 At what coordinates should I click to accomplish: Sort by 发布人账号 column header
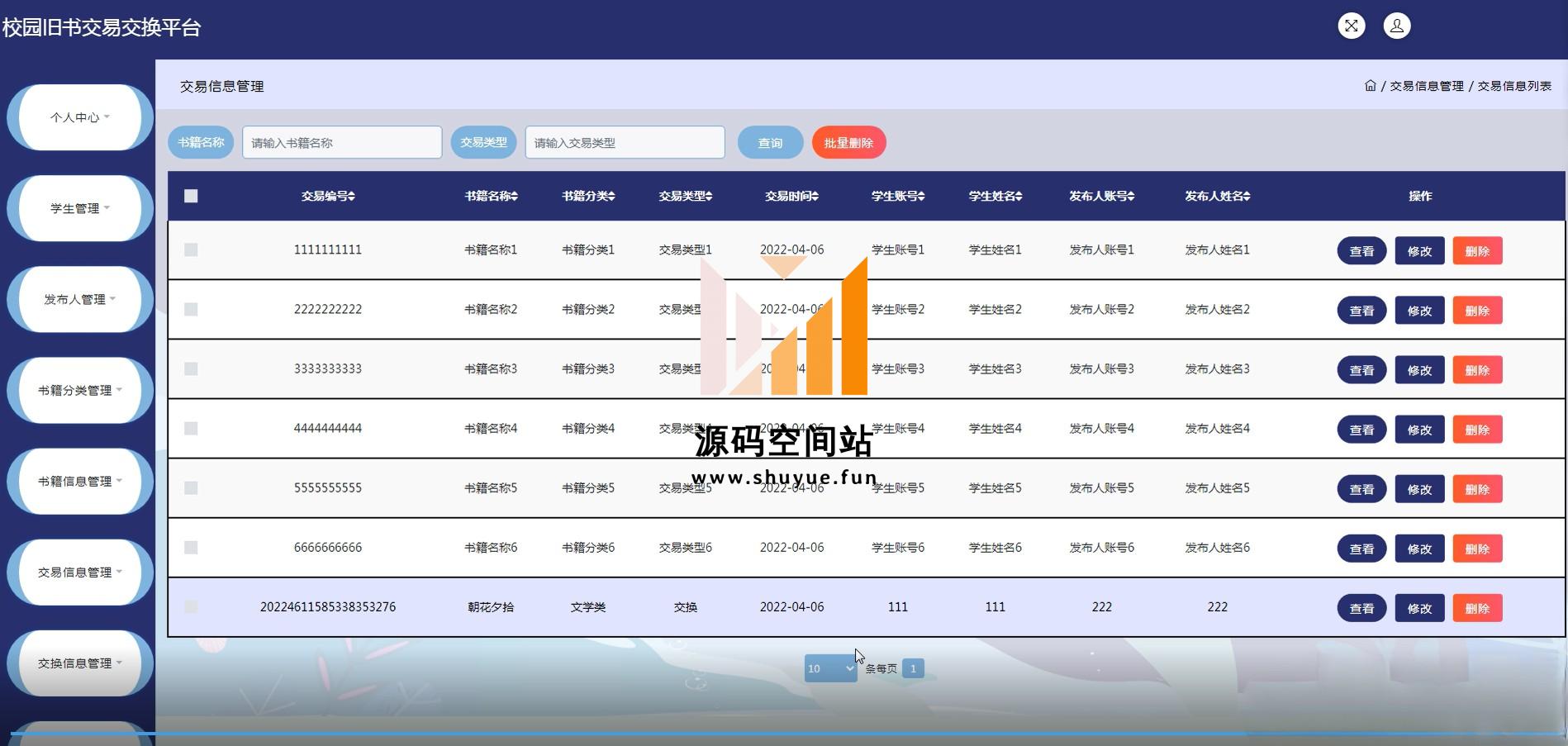(1102, 197)
